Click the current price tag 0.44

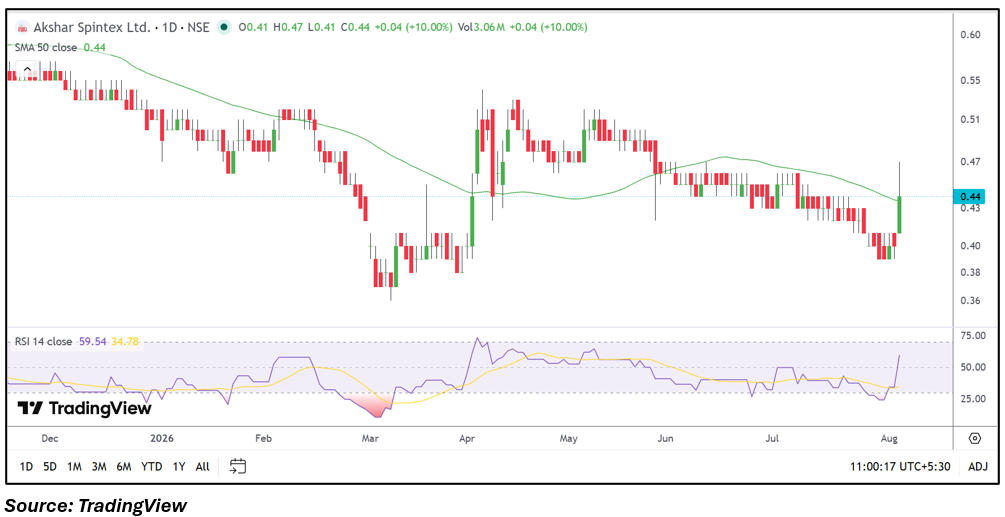[968, 197]
